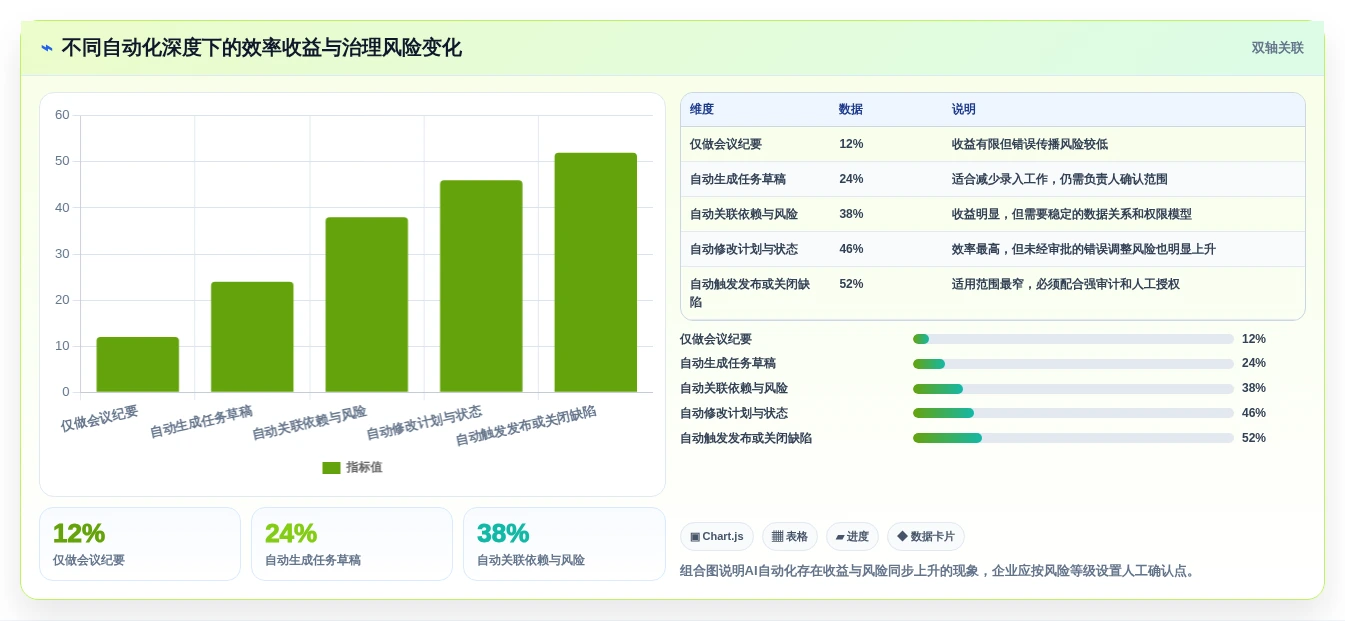Click the 12% value in table
This screenshot has width=1345, height=621.
(851, 144)
